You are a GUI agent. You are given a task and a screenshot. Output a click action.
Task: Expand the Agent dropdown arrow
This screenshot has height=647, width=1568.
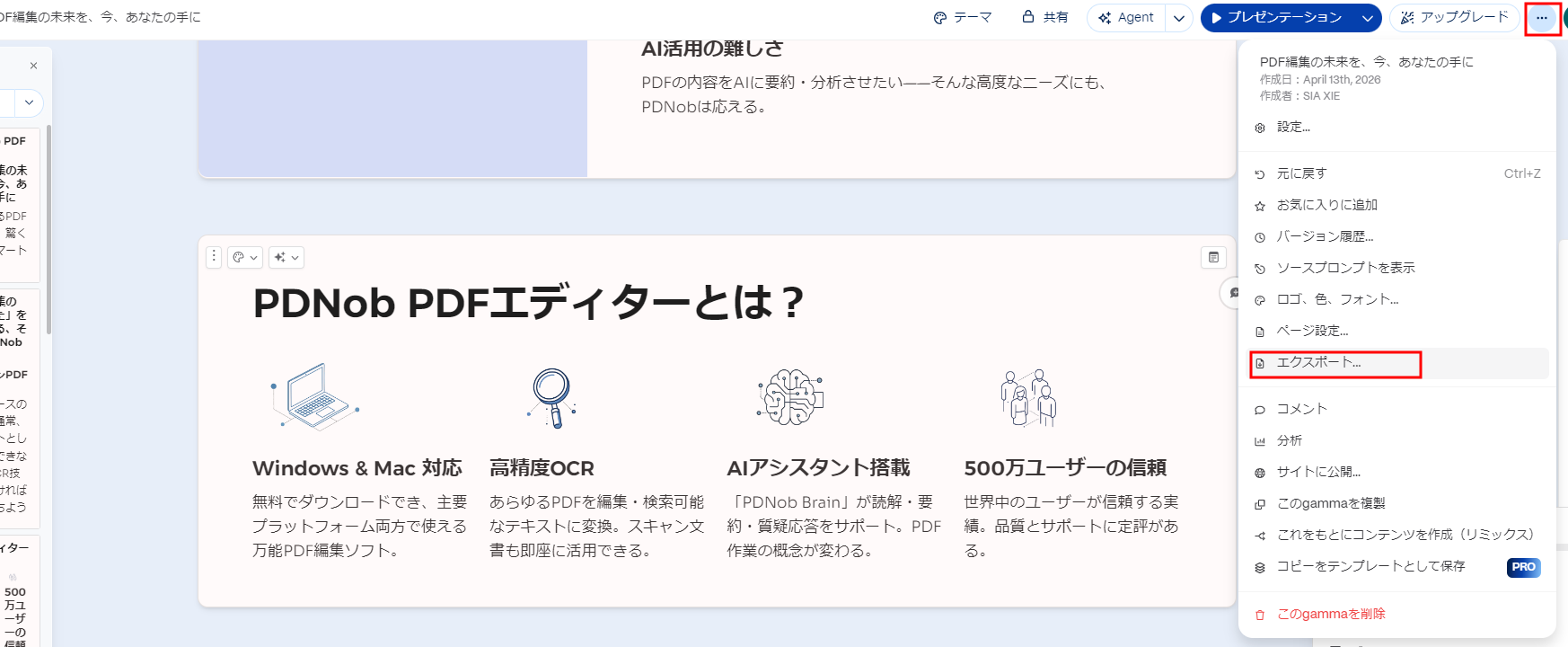tap(1178, 18)
